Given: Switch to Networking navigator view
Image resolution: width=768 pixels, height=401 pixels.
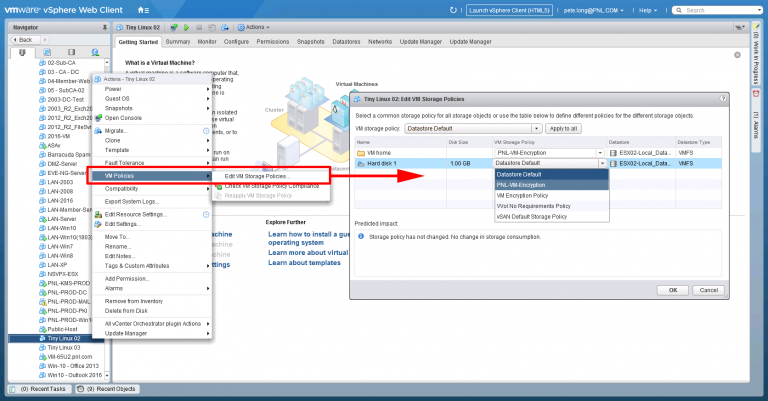Looking at the screenshot, I should click(95, 52).
